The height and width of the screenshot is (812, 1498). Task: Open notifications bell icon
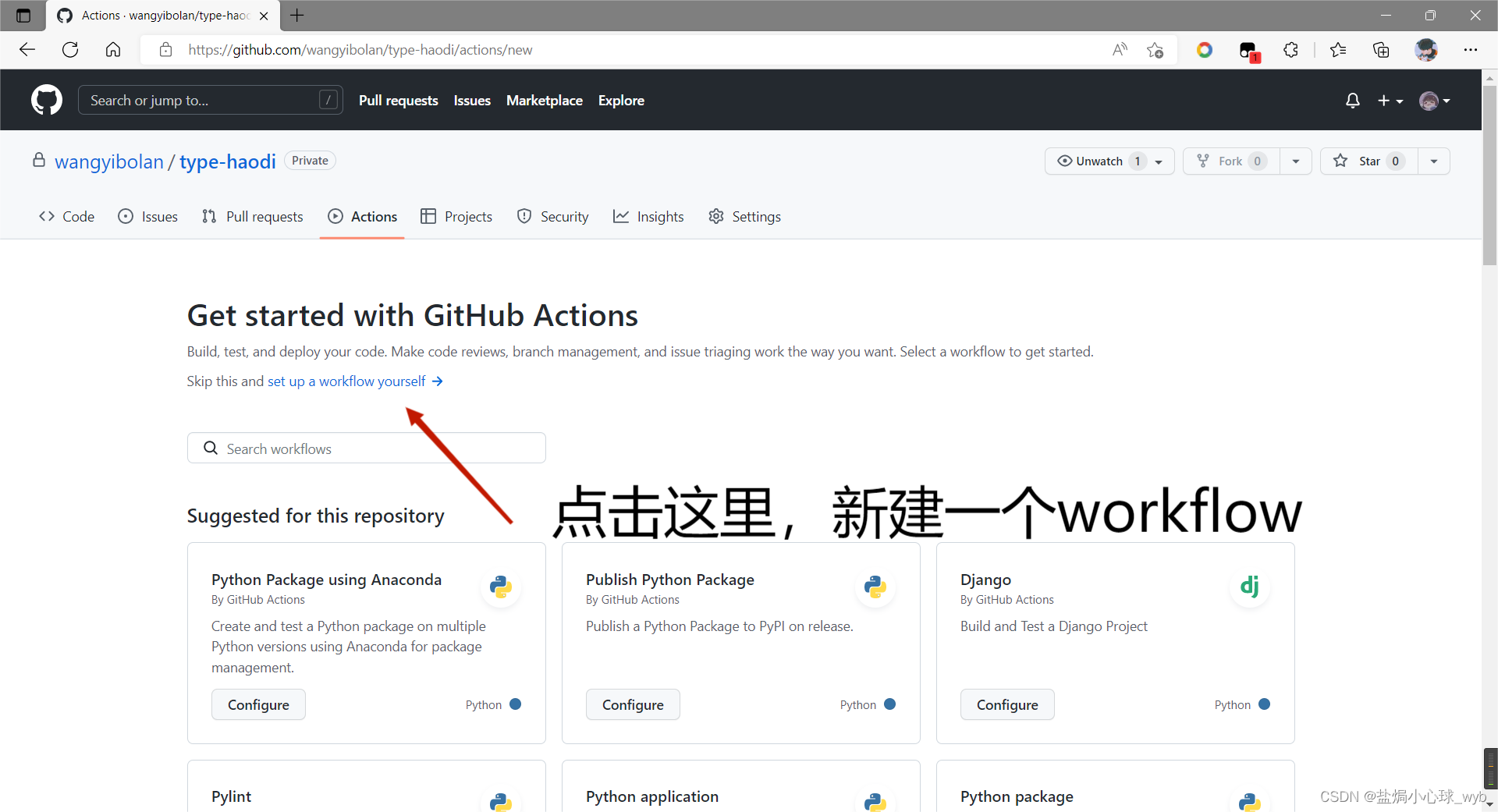click(x=1353, y=101)
